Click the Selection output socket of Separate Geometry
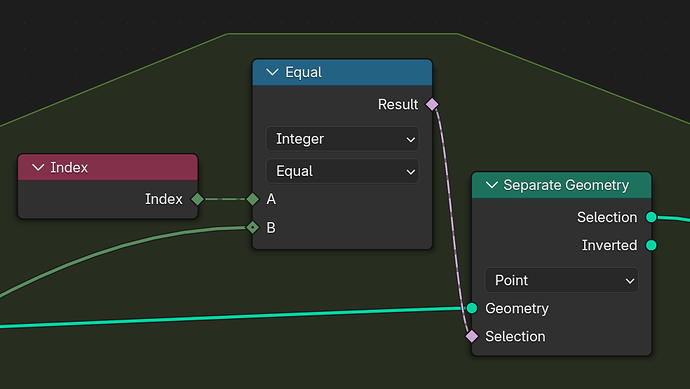Viewport: 690px width, 389px height. [x=651, y=217]
